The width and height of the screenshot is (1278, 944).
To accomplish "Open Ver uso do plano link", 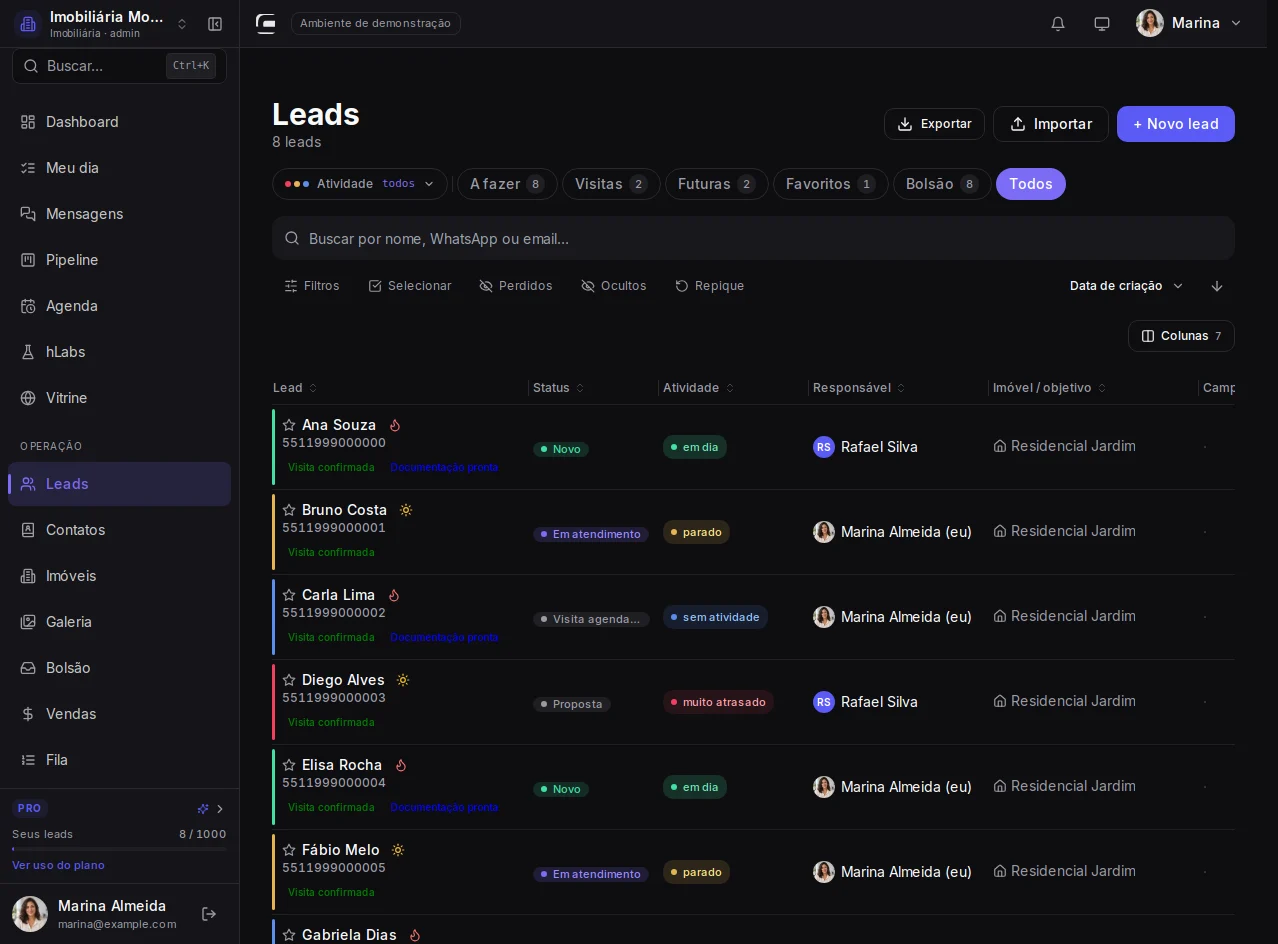I will pos(58,865).
